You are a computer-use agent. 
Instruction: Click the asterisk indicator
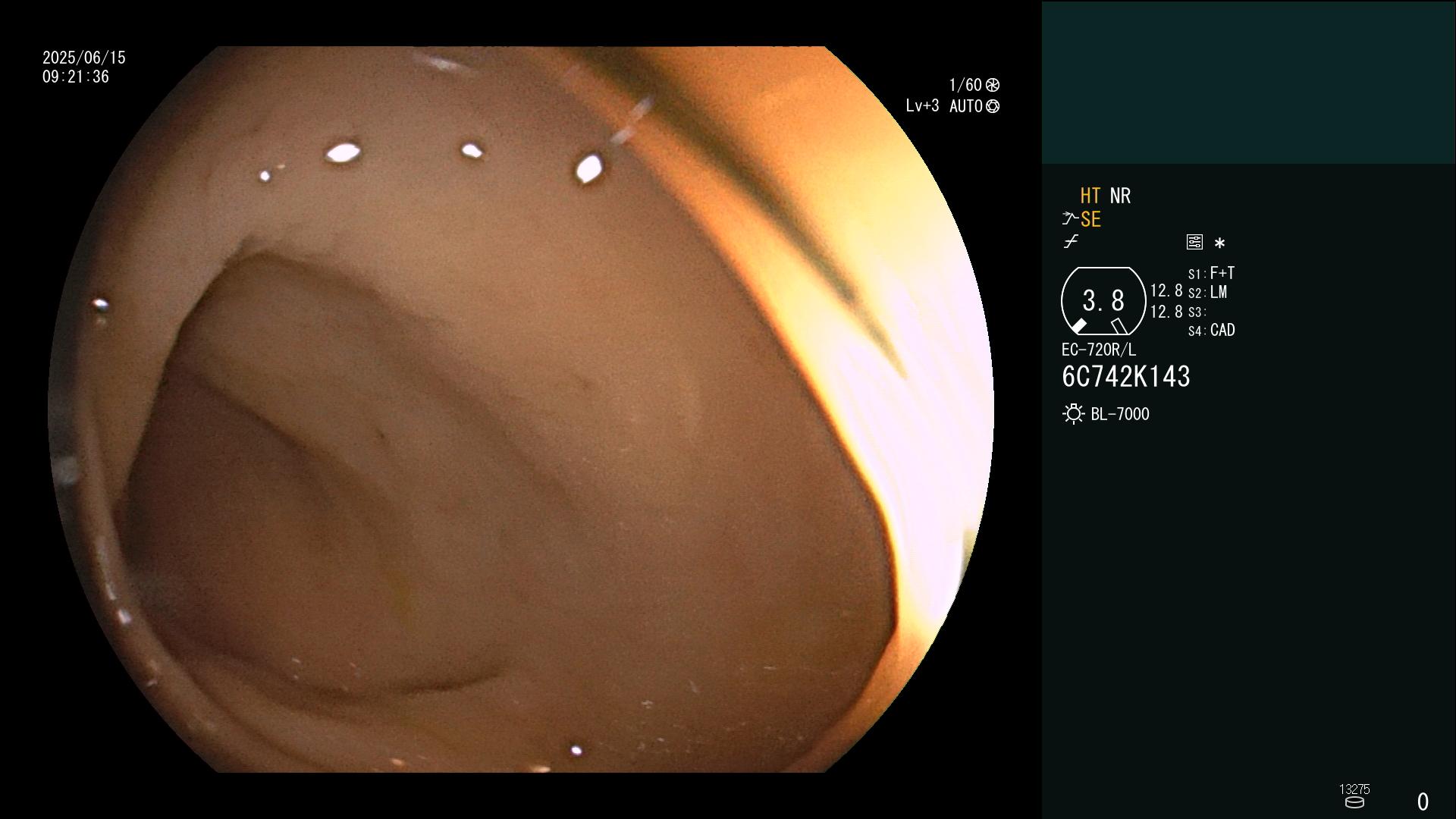(x=1219, y=243)
